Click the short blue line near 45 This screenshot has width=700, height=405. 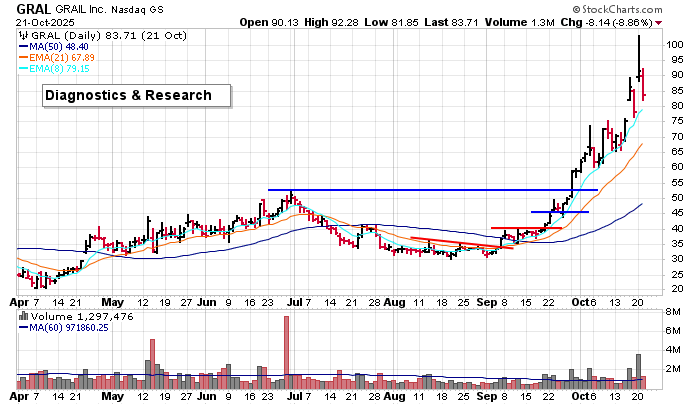click(x=560, y=212)
